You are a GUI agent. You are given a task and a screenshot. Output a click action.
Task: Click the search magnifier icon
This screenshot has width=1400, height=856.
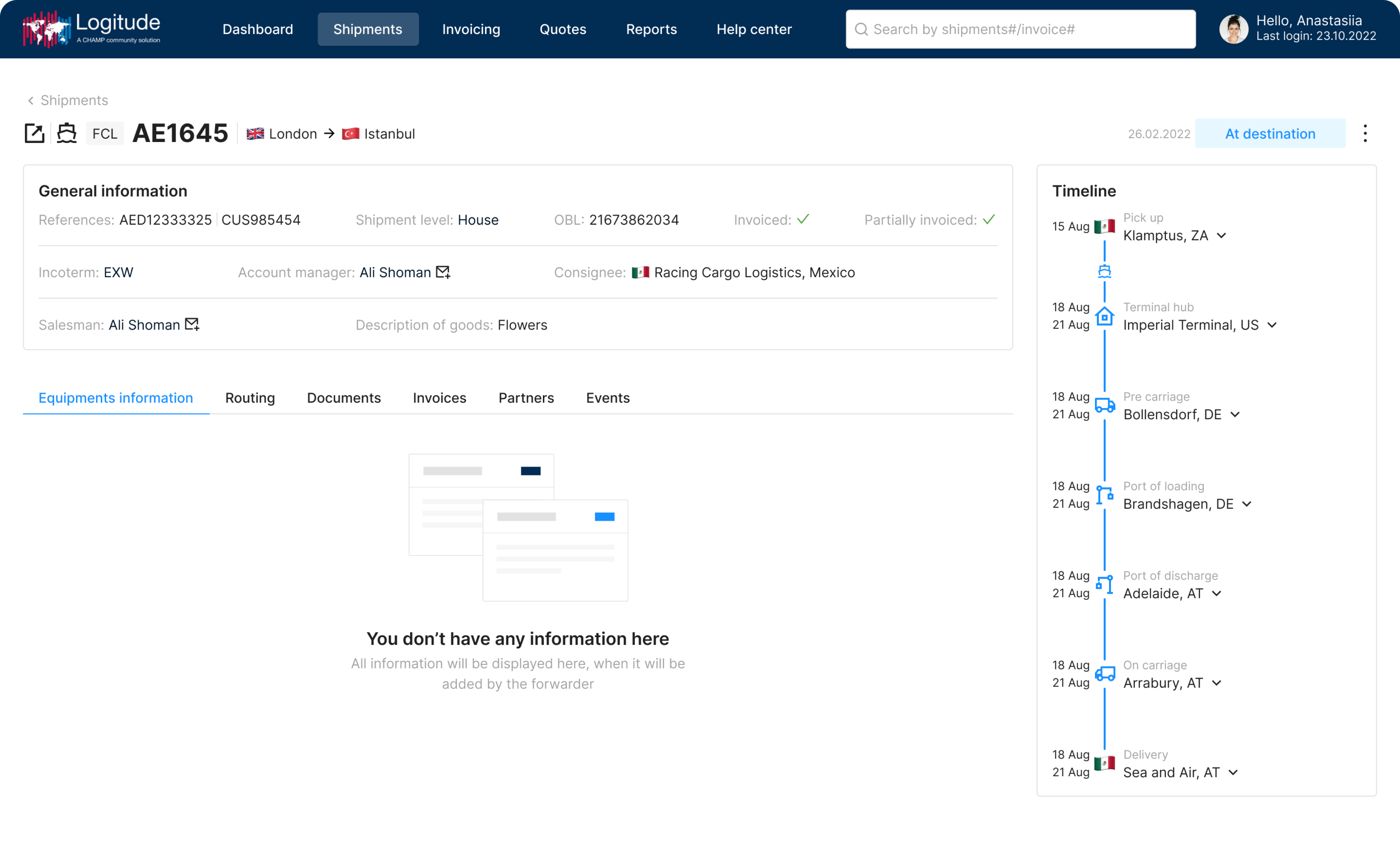coord(862,29)
